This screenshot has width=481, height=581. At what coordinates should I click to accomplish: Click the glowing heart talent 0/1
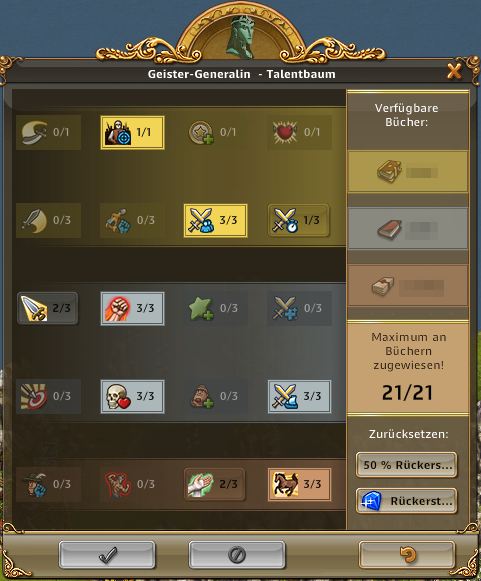[299, 132]
